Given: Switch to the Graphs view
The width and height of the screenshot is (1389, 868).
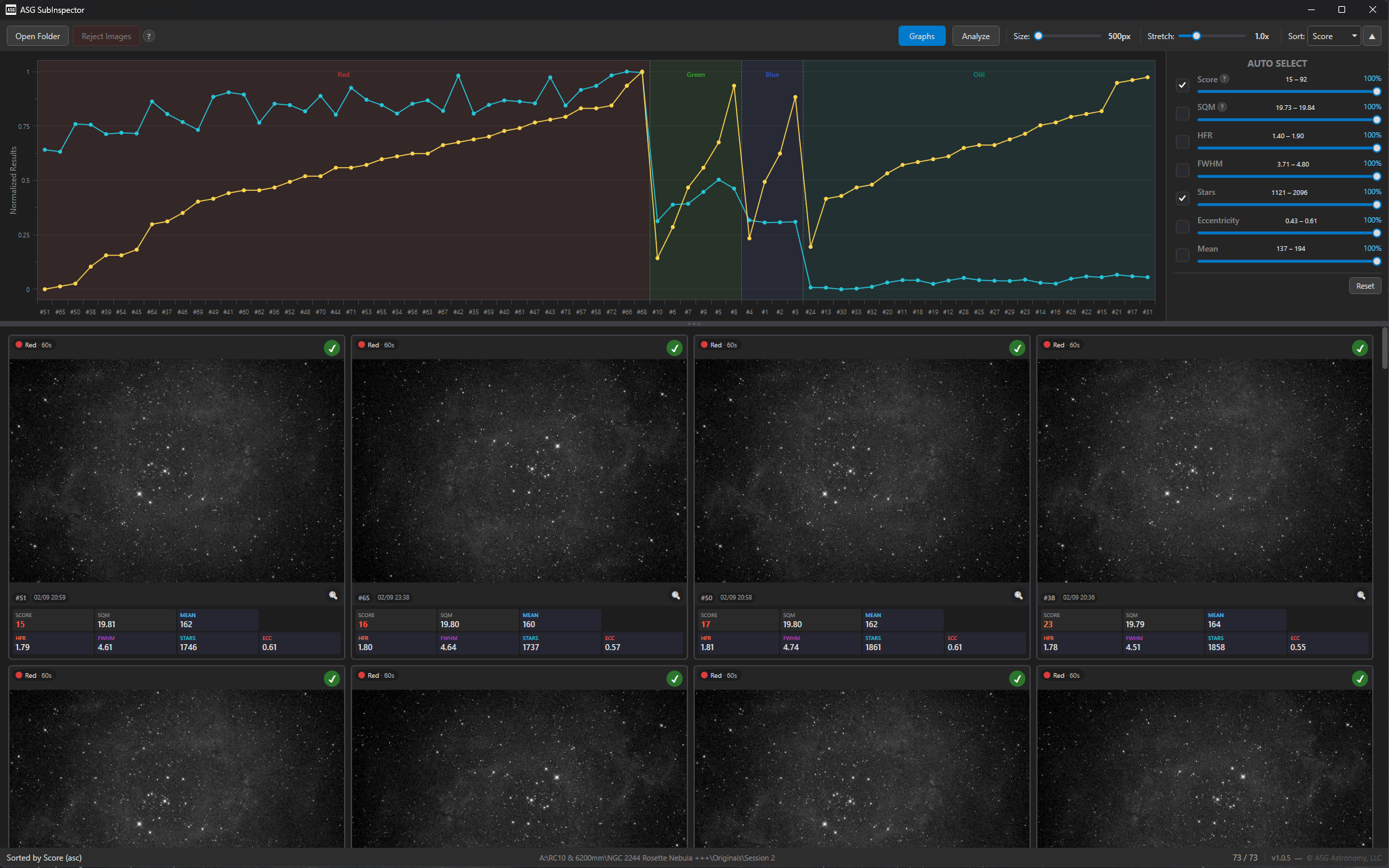Looking at the screenshot, I should (922, 36).
